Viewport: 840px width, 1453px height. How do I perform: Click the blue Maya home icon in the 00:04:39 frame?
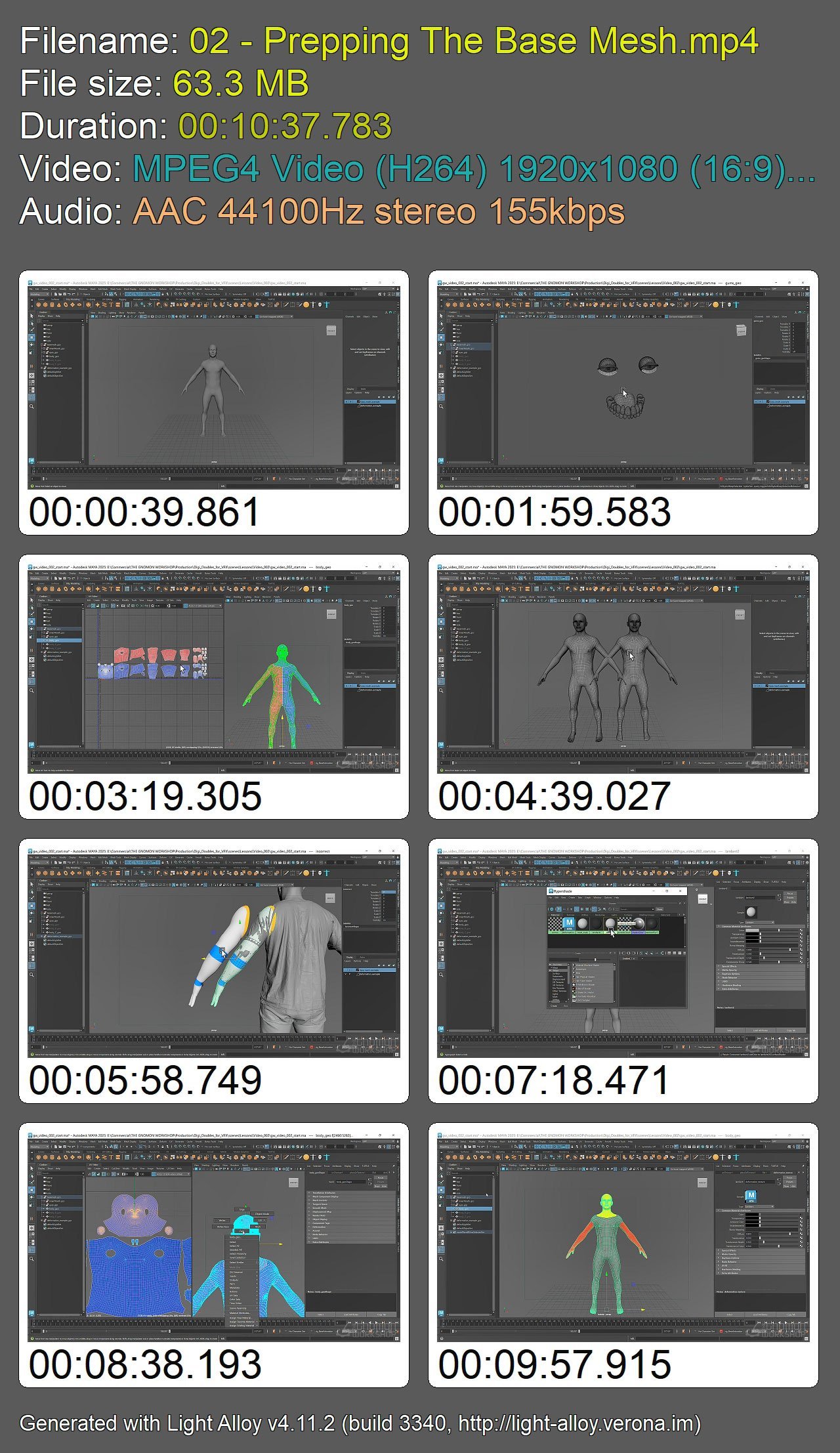pos(441,744)
